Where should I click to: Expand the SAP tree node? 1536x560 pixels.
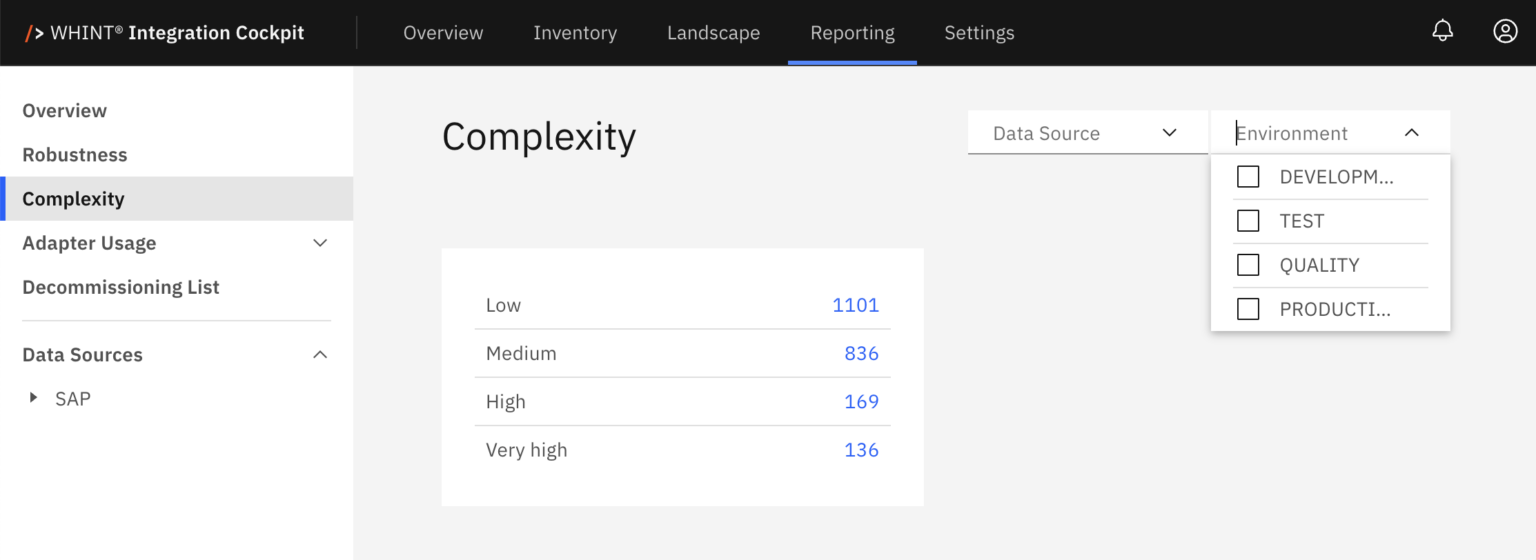tap(34, 398)
